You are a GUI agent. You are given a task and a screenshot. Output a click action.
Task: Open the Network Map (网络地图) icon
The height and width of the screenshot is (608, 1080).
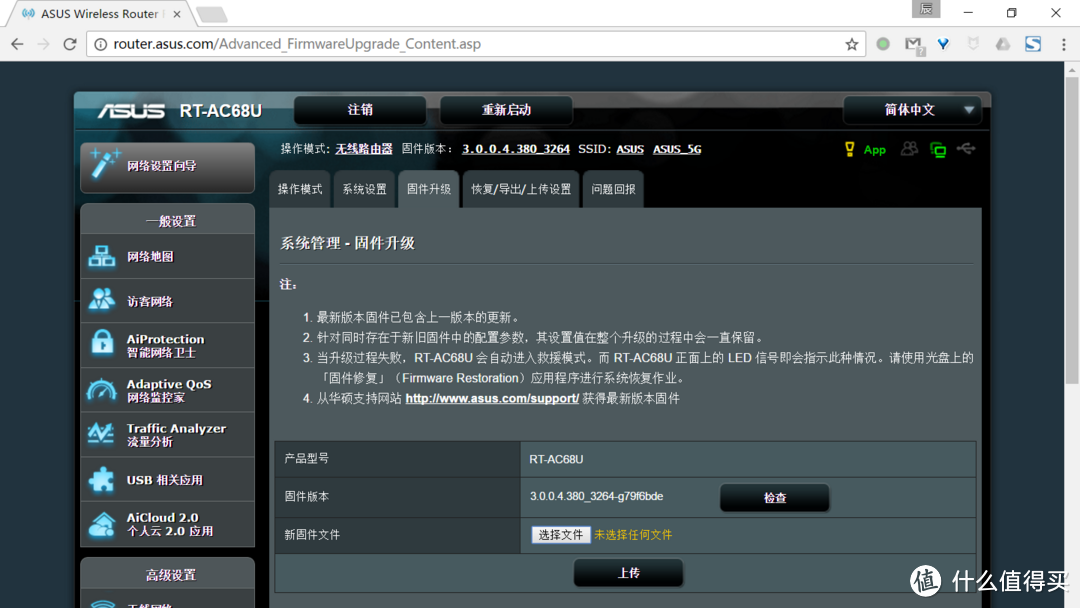pyautogui.click(x=102, y=257)
